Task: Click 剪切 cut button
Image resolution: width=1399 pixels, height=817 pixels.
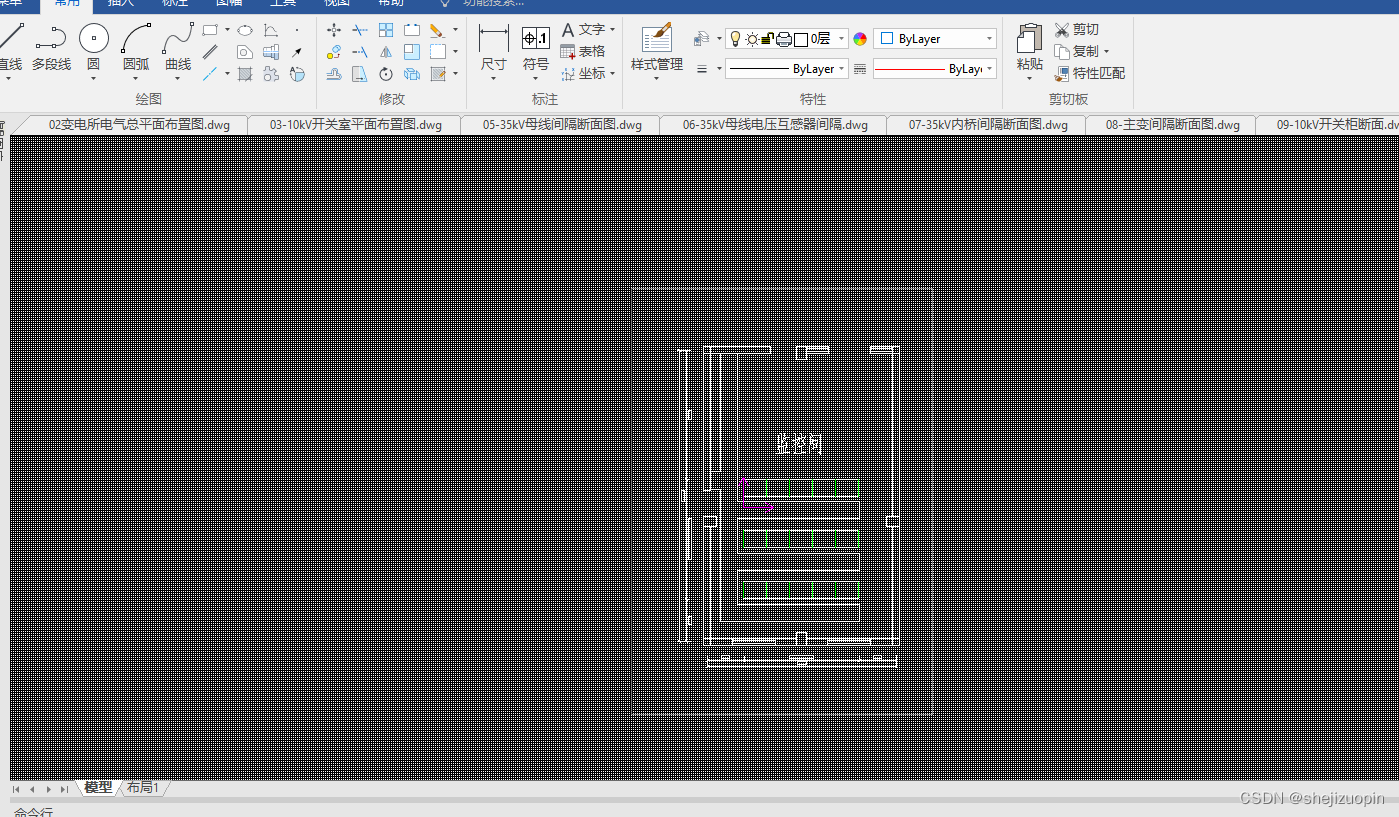Action: click(x=1076, y=30)
